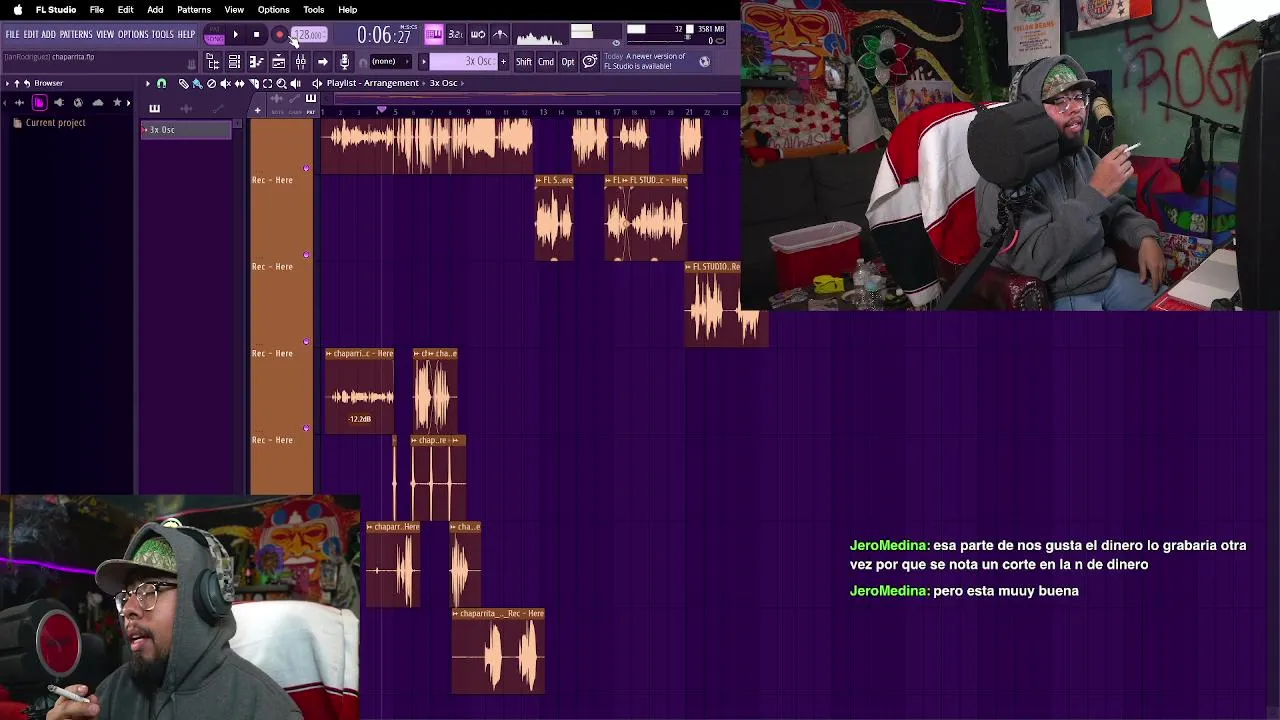Select the playback speaker tool

[295, 83]
